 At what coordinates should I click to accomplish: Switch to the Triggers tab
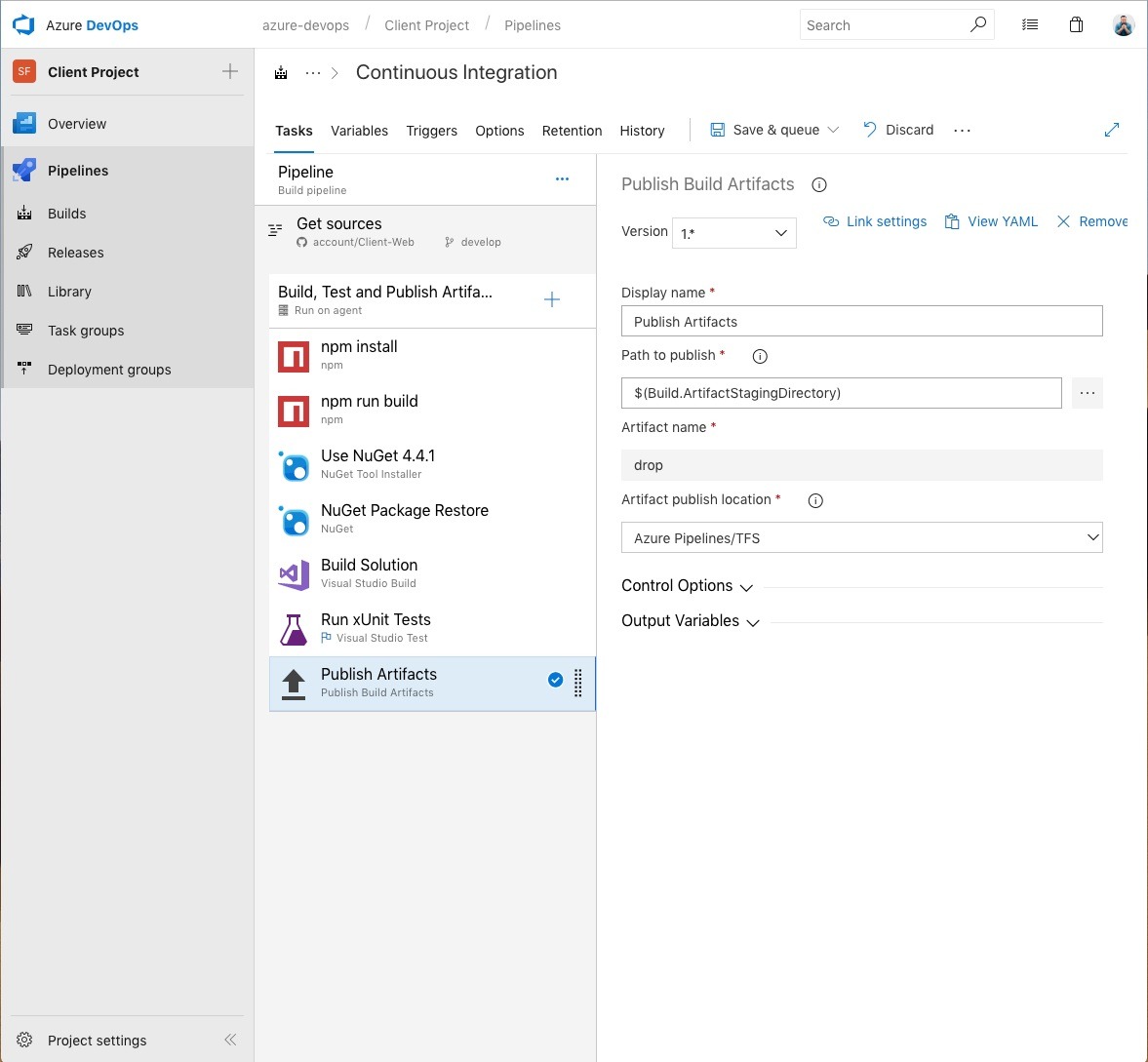pyautogui.click(x=431, y=131)
